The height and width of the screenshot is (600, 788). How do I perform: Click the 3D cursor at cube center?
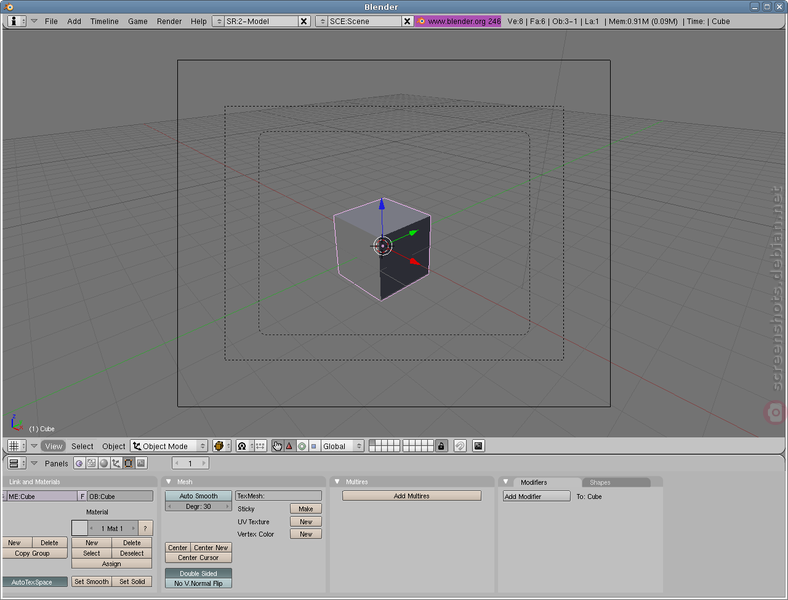click(382, 246)
